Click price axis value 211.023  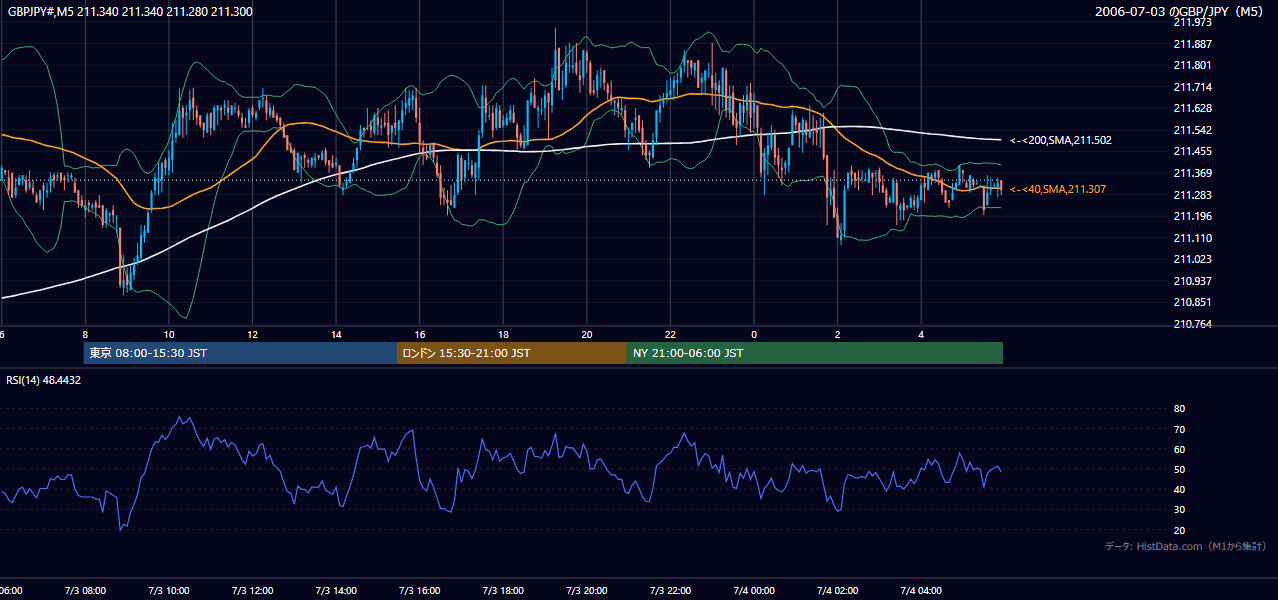click(1191, 259)
